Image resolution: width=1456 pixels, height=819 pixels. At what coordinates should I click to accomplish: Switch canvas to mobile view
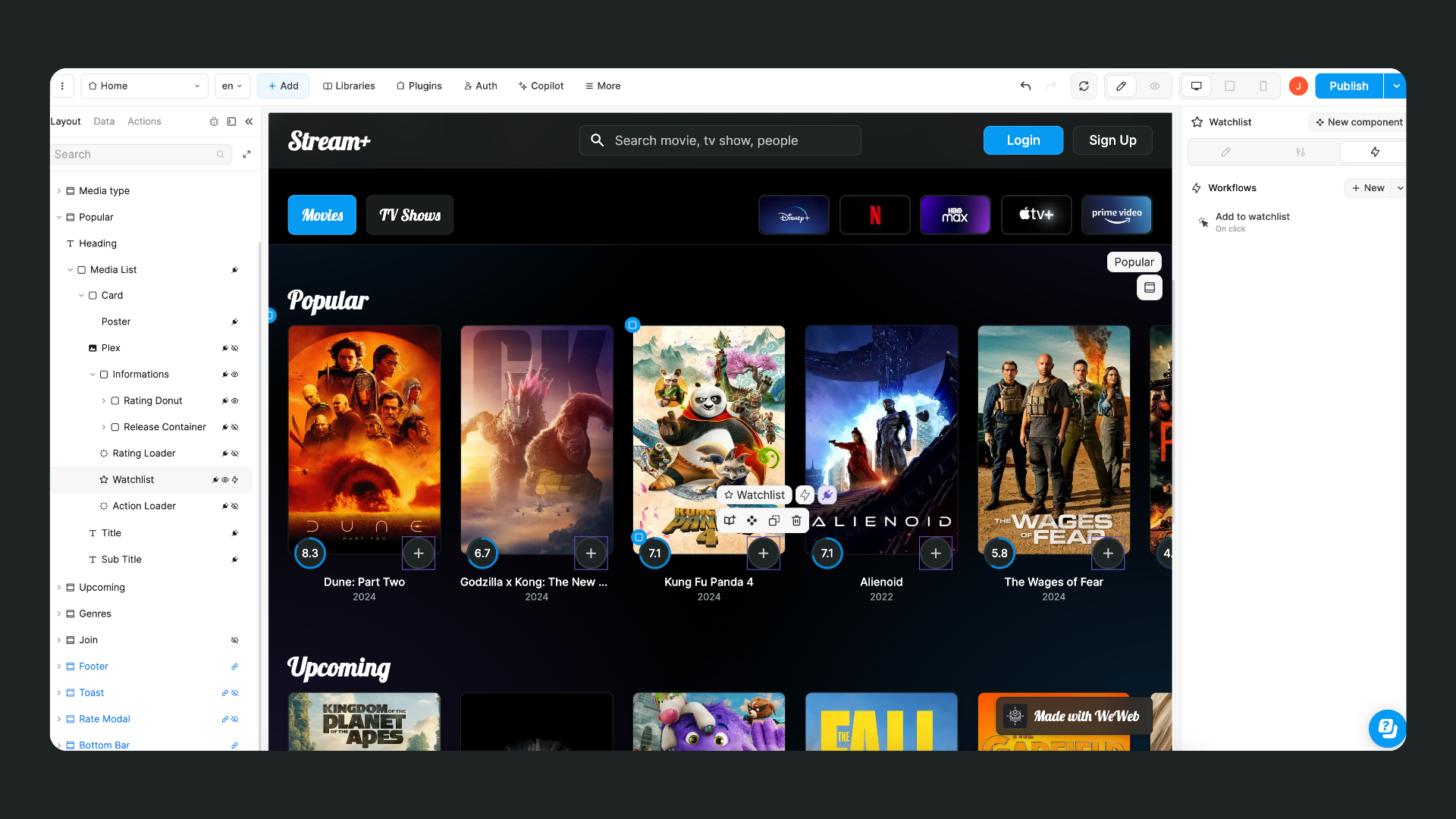pos(1263,86)
